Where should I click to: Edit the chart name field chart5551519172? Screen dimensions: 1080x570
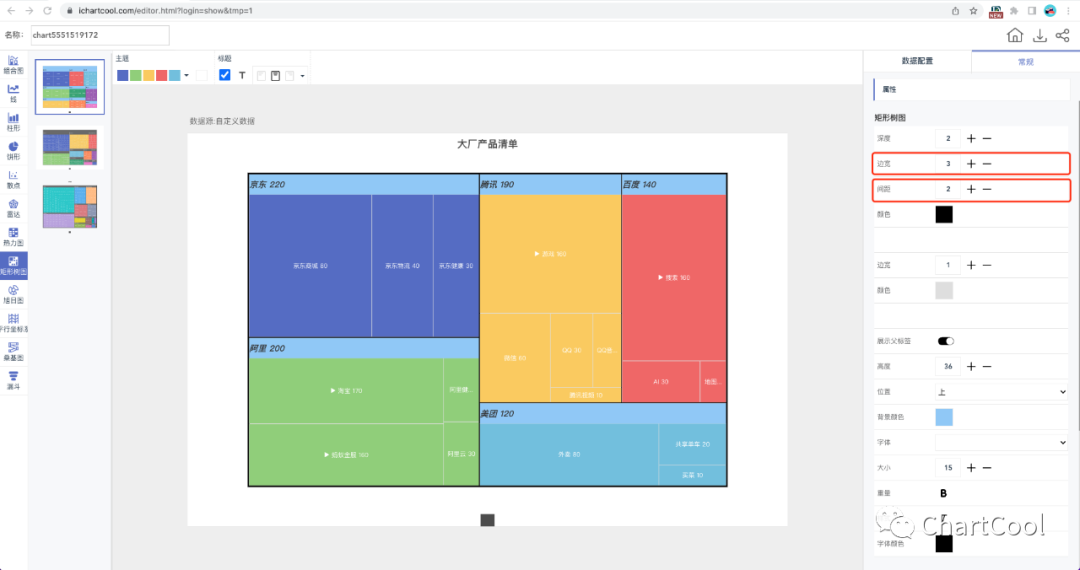click(x=100, y=35)
